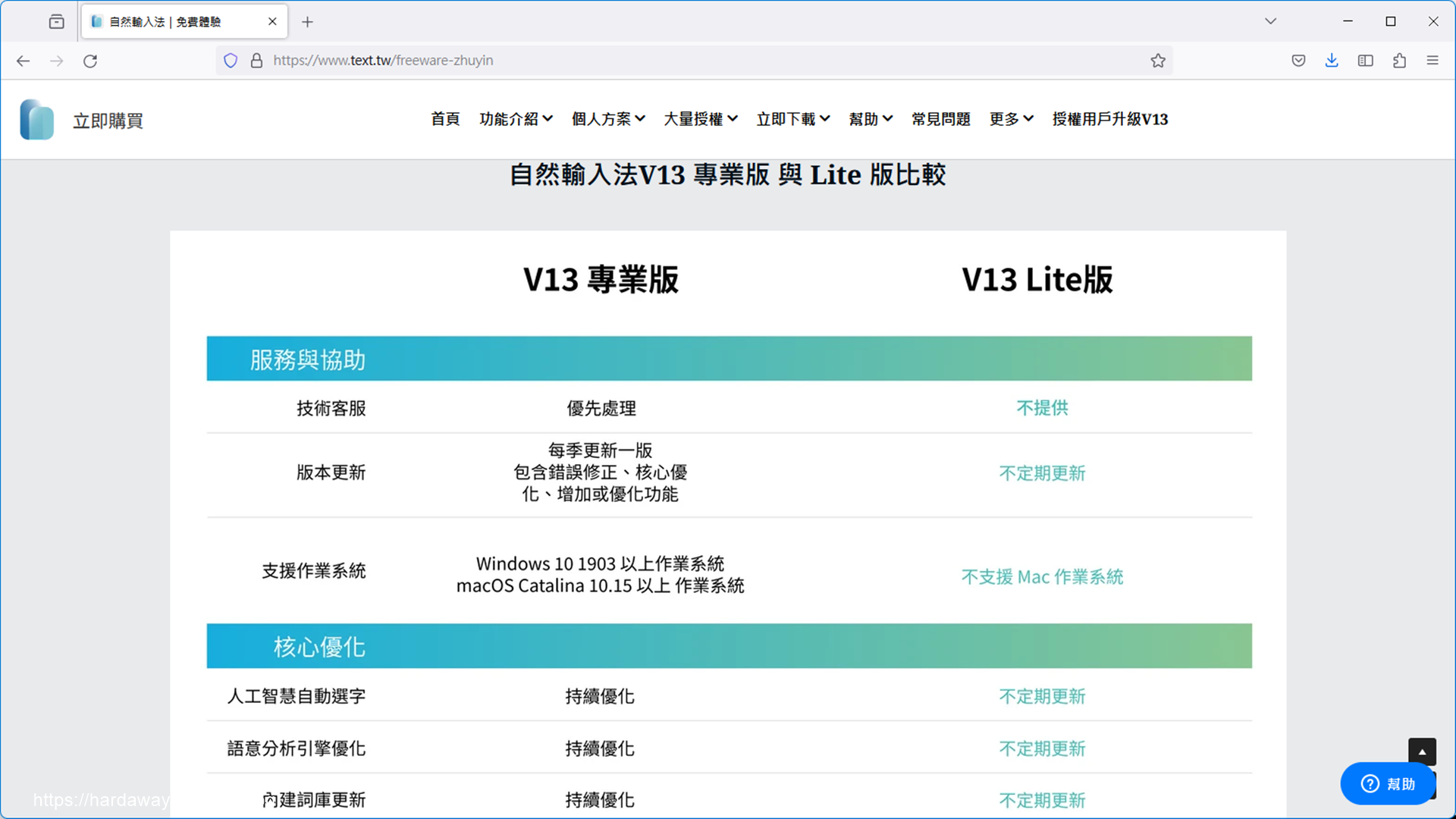Expand the 立即下載 menu
1456x819 pixels.
[x=793, y=119]
